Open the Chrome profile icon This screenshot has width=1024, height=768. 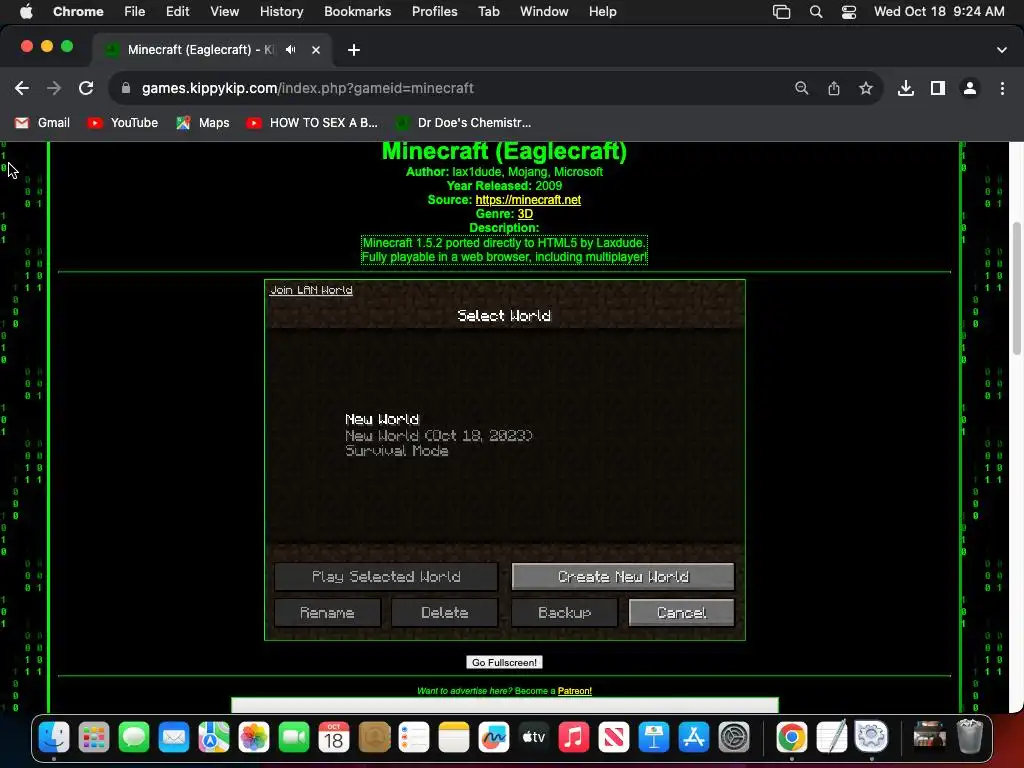coord(970,88)
